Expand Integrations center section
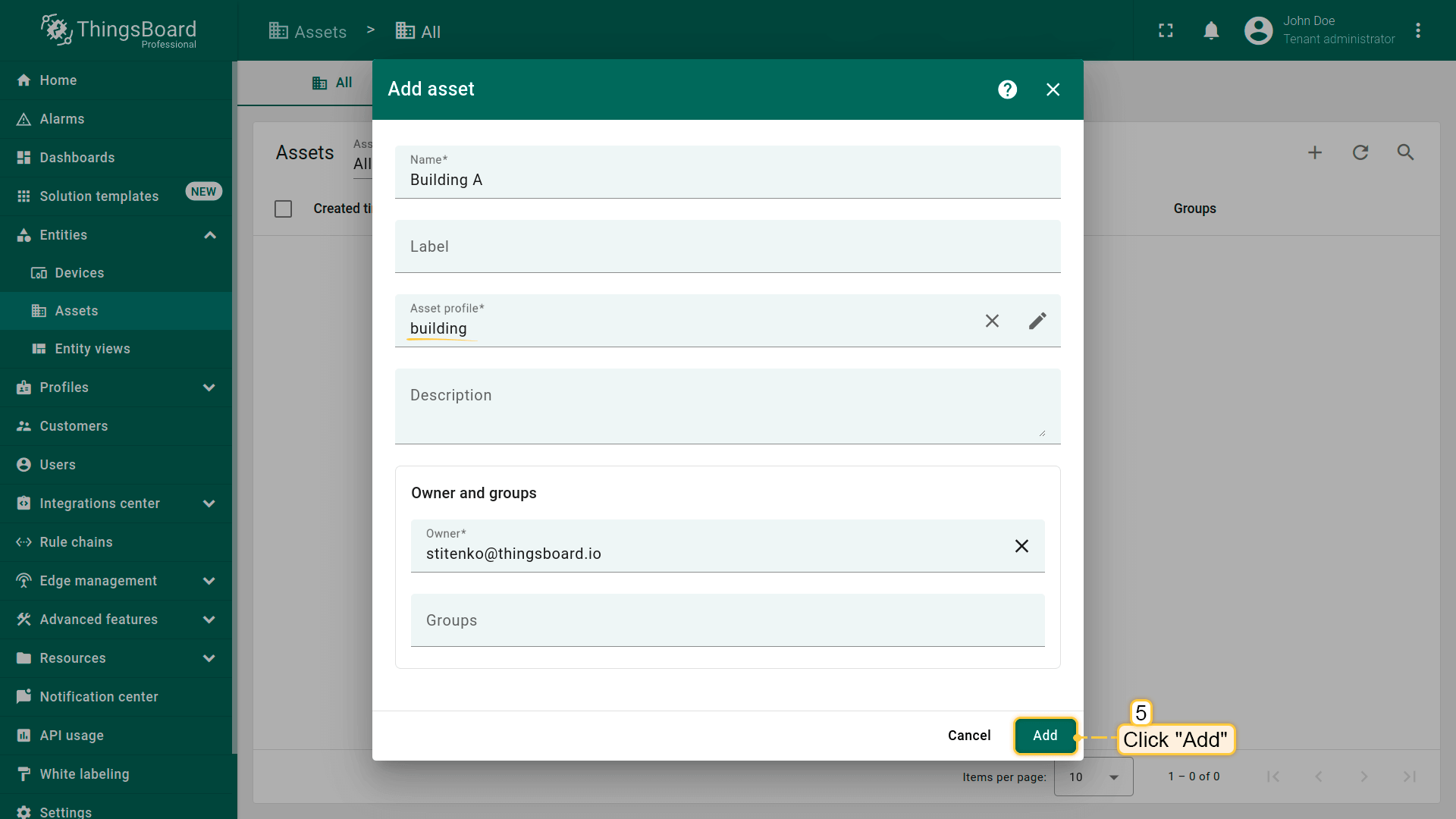Screen dimensions: 1456x819 click(x=209, y=504)
